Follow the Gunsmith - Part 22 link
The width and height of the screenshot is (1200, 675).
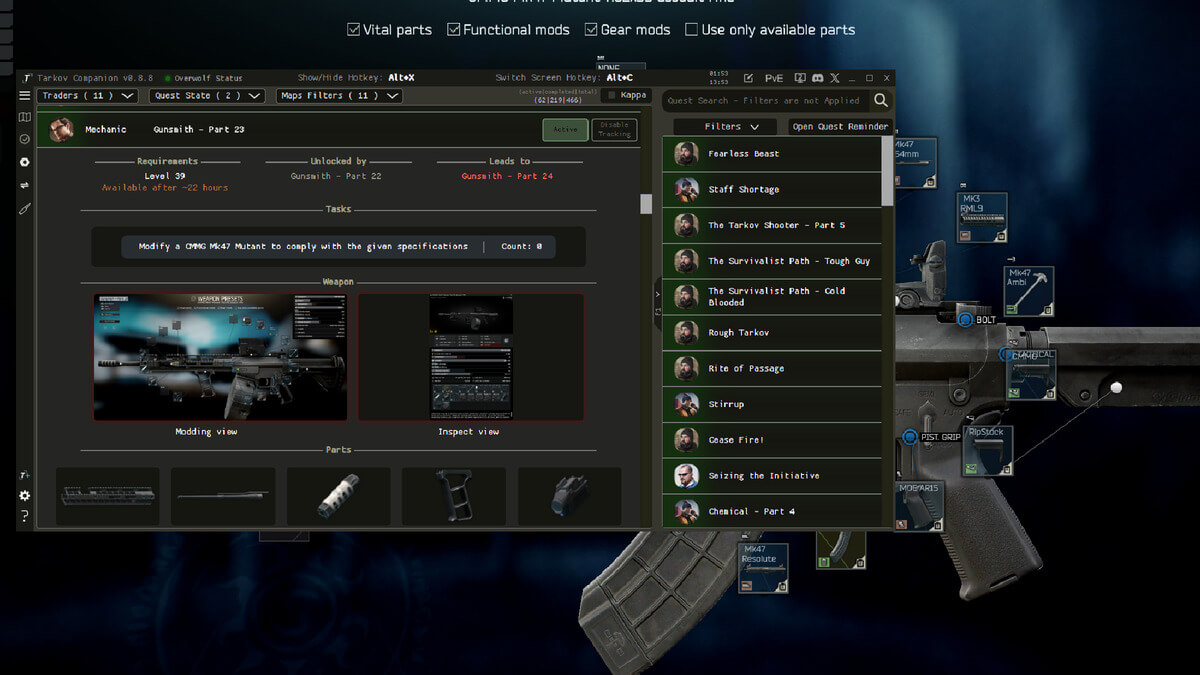(337, 176)
